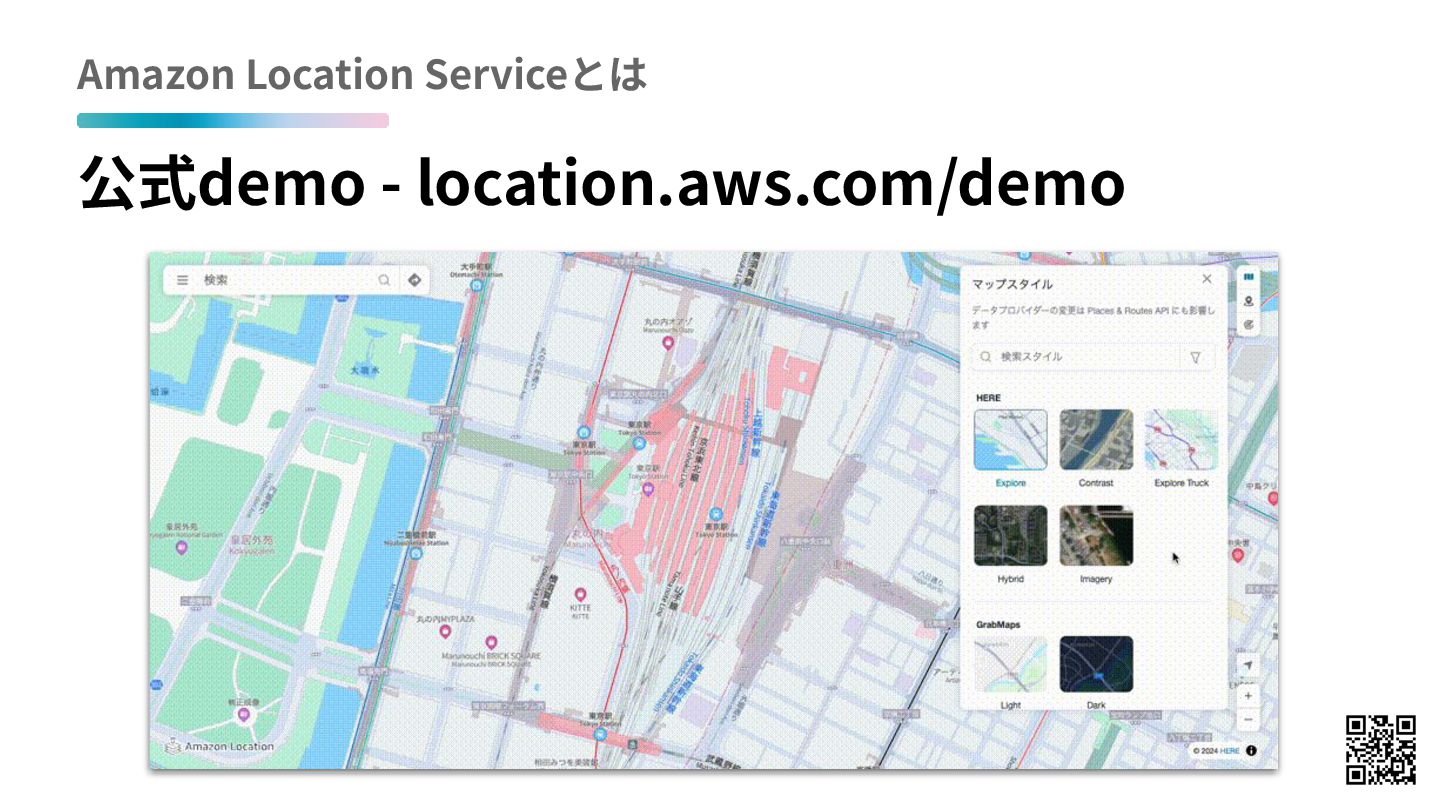Viewport: 1440px width, 810px height.
Task: Click the magnifier icon in the map search bar
Action: pyautogui.click(x=384, y=281)
